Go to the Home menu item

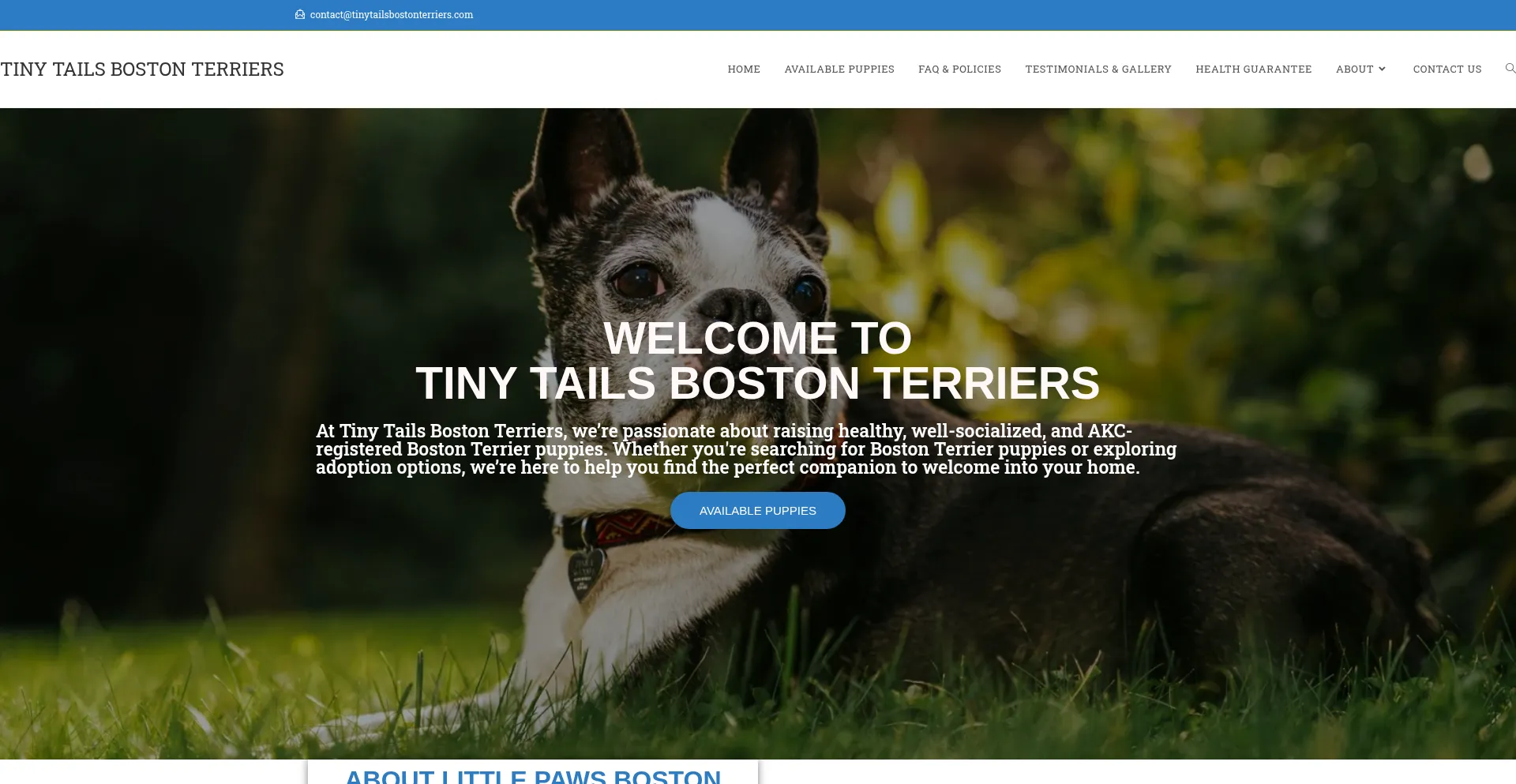(x=744, y=69)
